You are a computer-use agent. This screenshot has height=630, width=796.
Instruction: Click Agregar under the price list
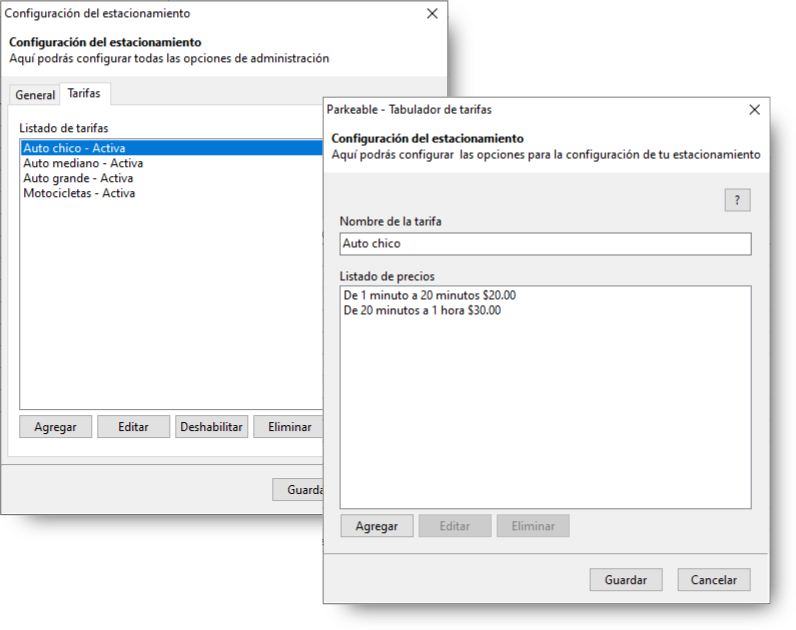pyautogui.click(x=377, y=526)
